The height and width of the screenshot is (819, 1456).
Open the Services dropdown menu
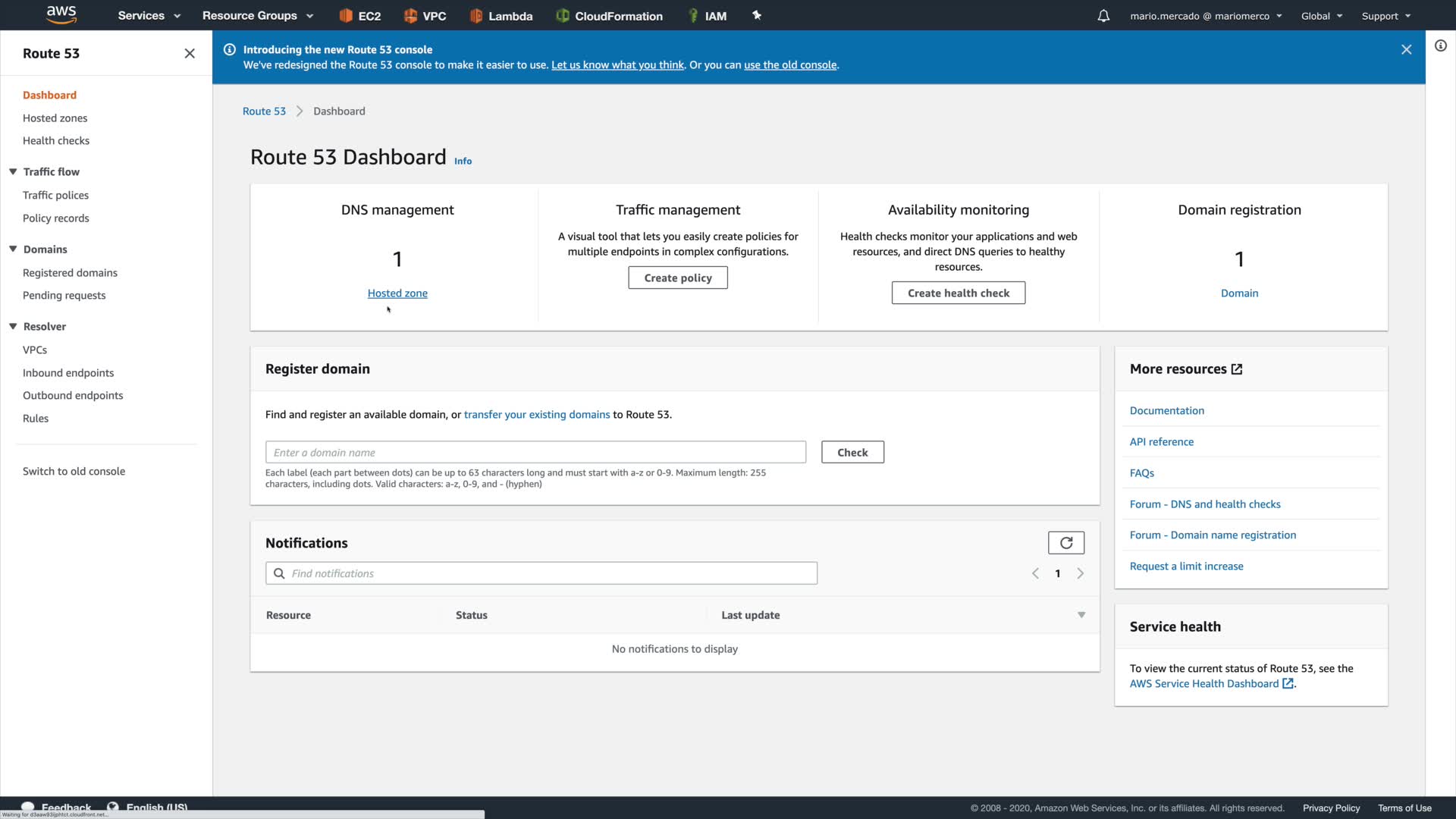pos(149,16)
